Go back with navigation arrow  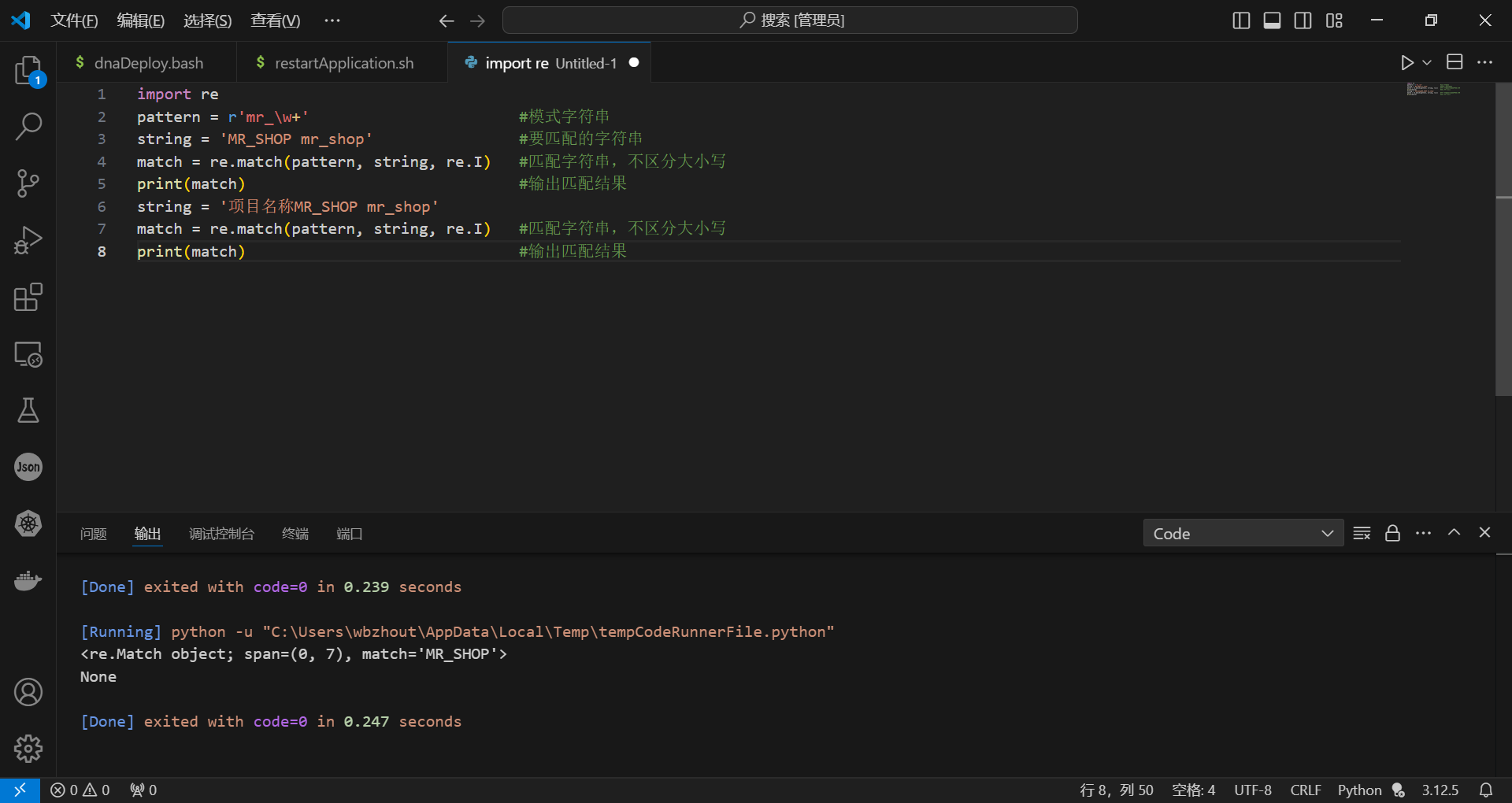point(447,20)
